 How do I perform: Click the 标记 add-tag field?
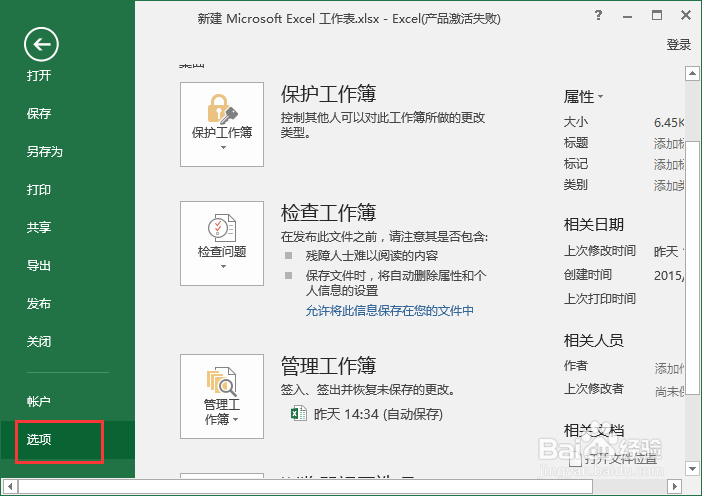pos(669,164)
